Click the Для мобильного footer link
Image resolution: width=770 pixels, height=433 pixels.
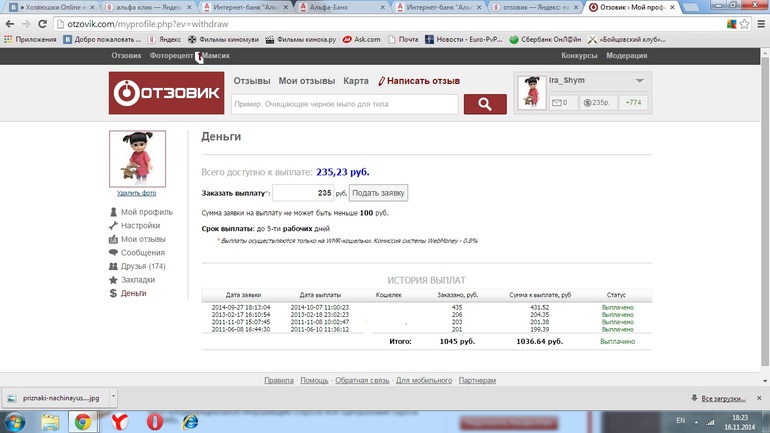coord(424,380)
